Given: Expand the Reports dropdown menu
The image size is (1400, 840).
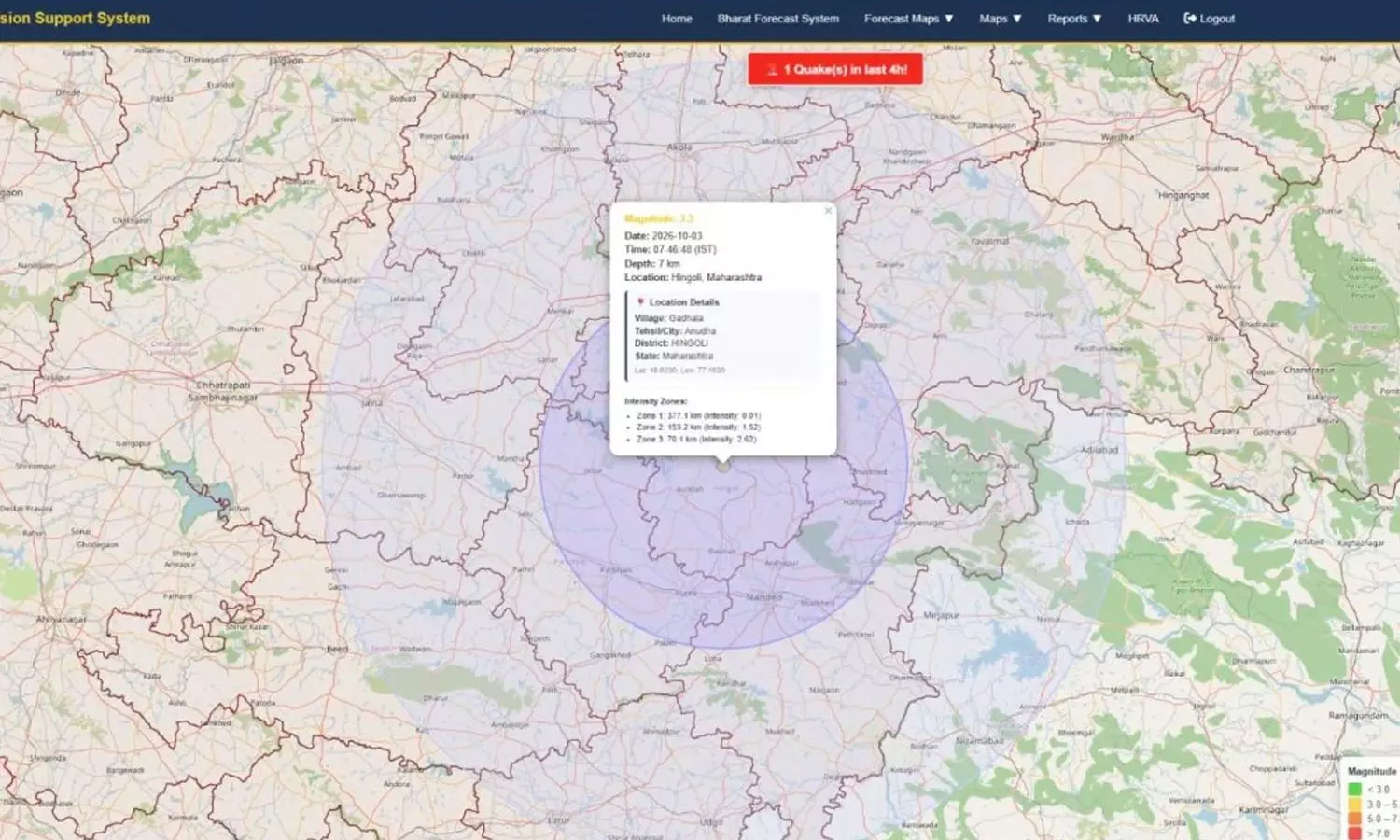Looking at the screenshot, I should [x=1073, y=19].
